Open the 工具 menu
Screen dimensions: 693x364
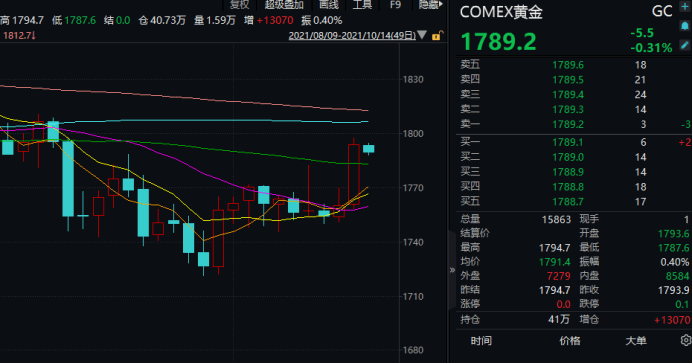coord(362,5)
